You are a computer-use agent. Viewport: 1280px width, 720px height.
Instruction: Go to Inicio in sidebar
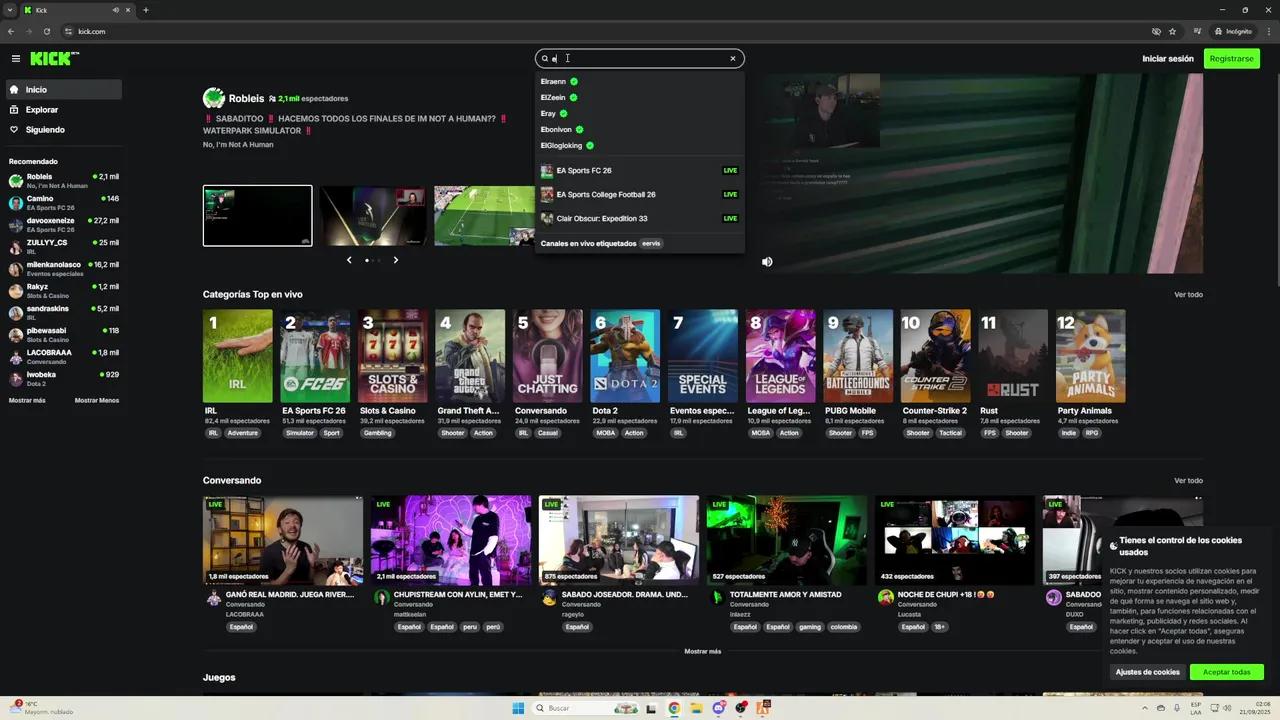point(64,90)
